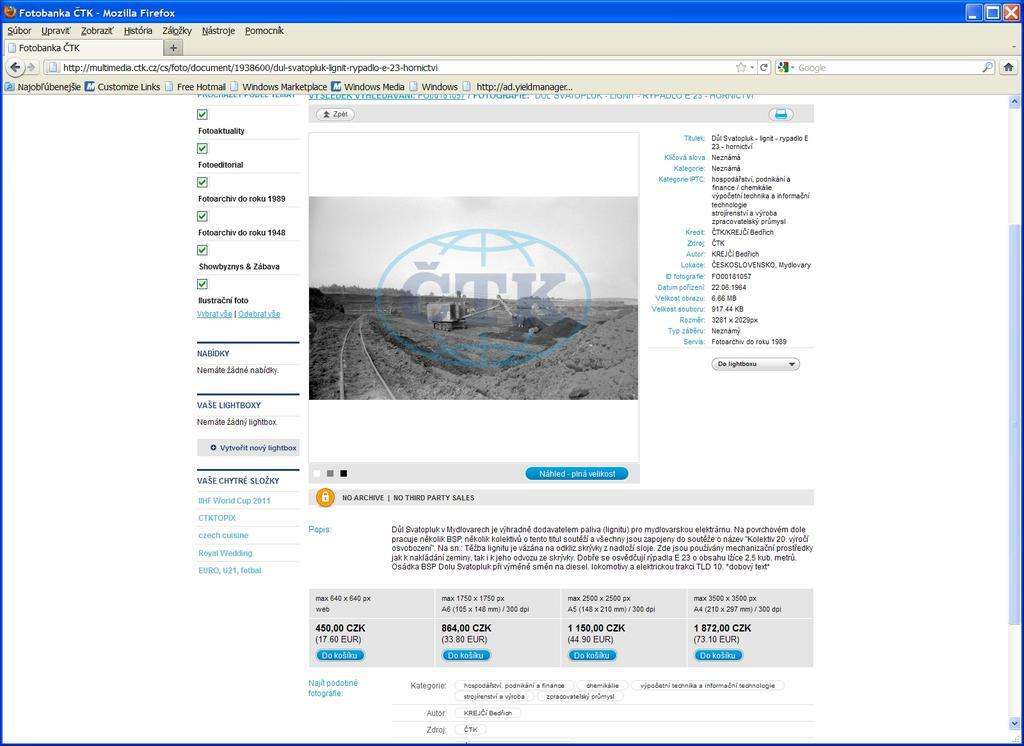Open the tab list dropdown arrow
1024x746 pixels.
pyautogui.click(x=1014, y=48)
